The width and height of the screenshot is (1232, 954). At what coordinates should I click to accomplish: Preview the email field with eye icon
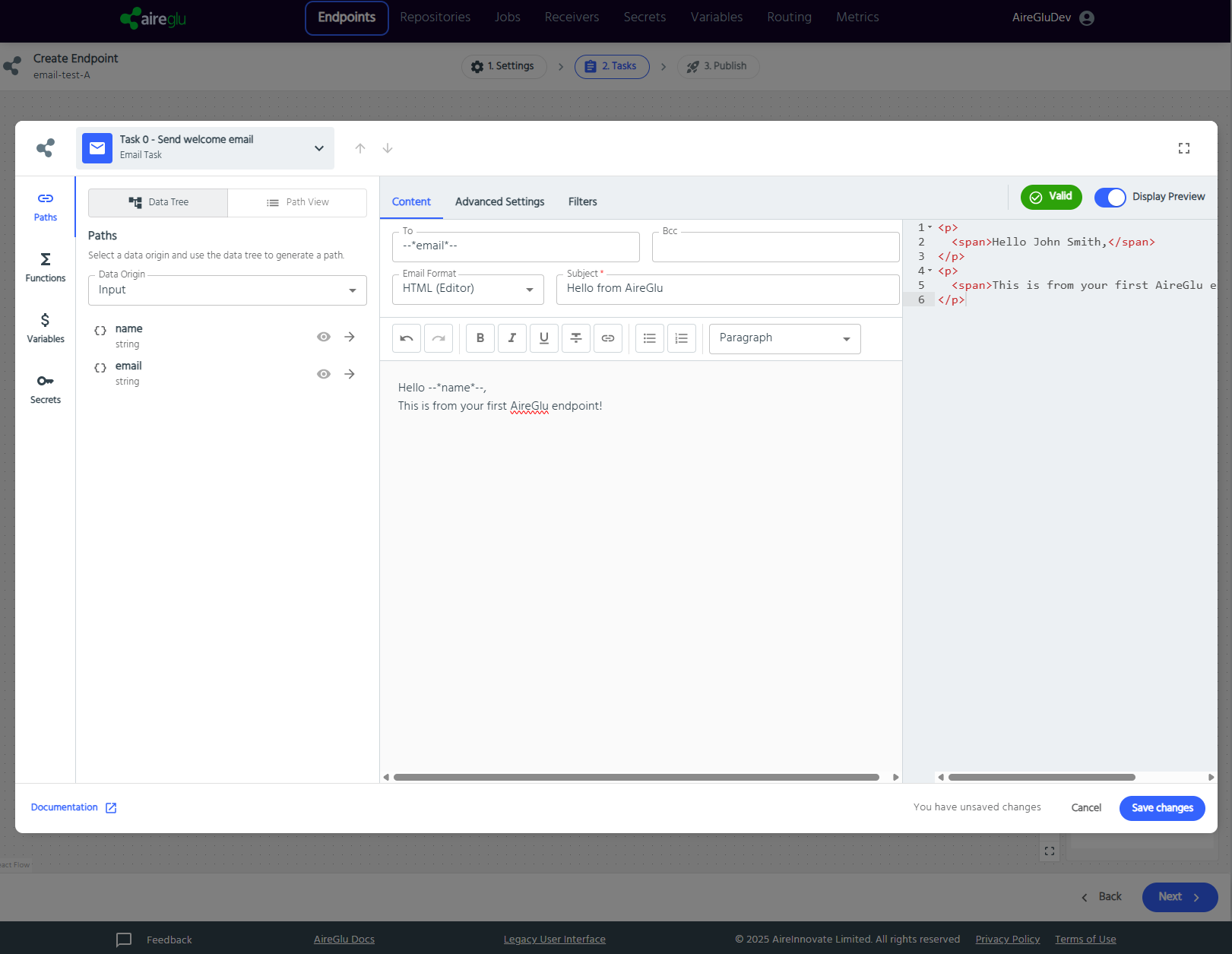coord(324,374)
